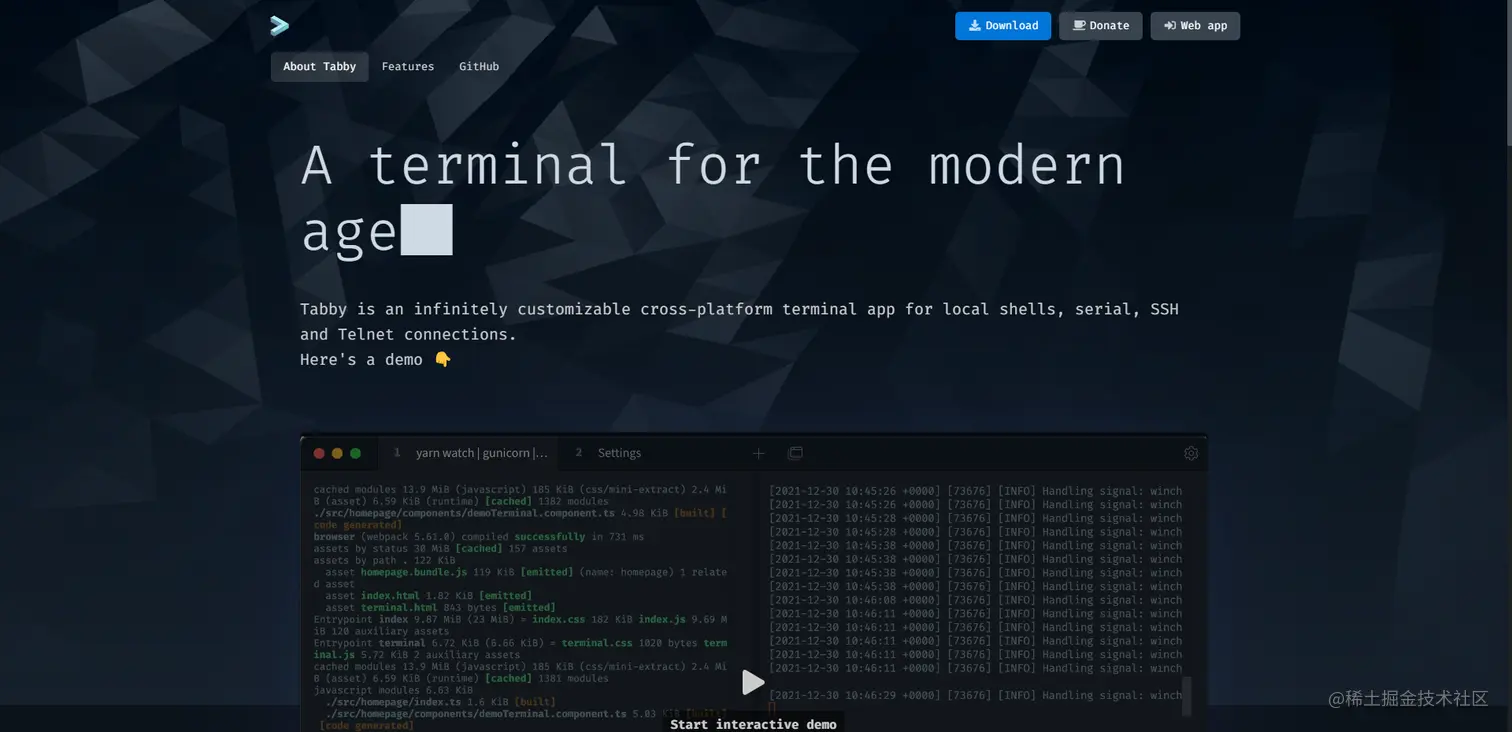This screenshot has width=1512, height=732.
Task: Open the Donate button
Action: coord(1101,26)
